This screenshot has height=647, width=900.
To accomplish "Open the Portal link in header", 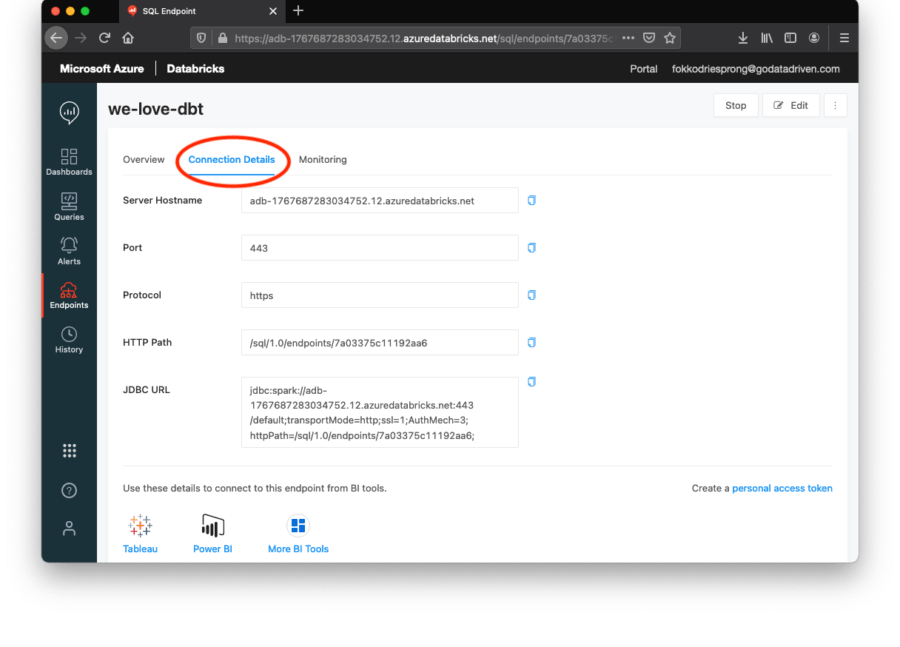I will (643, 69).
